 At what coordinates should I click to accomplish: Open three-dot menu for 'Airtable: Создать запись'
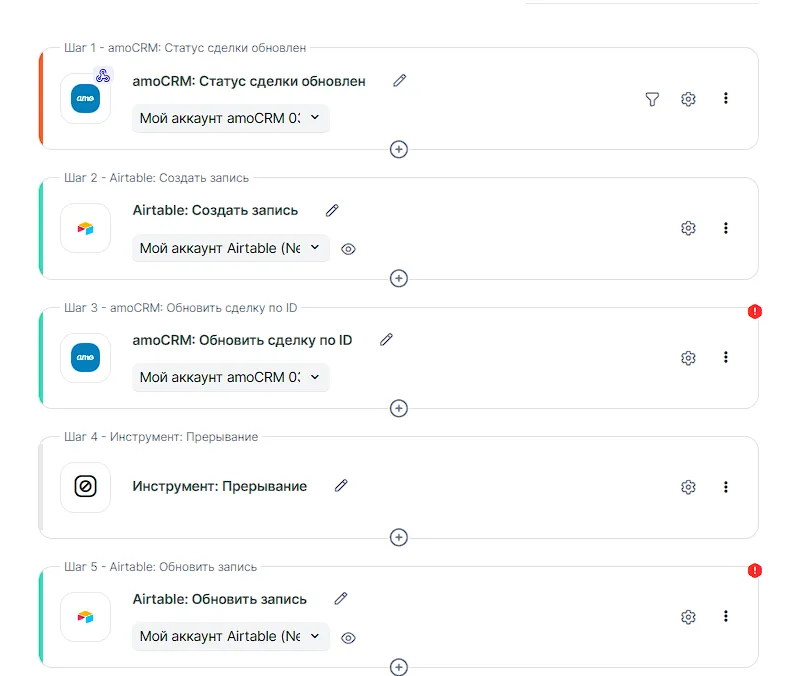tap(726, 228)
